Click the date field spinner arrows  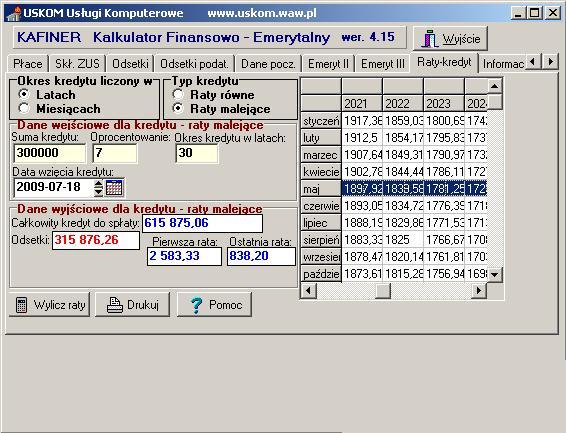99,188
